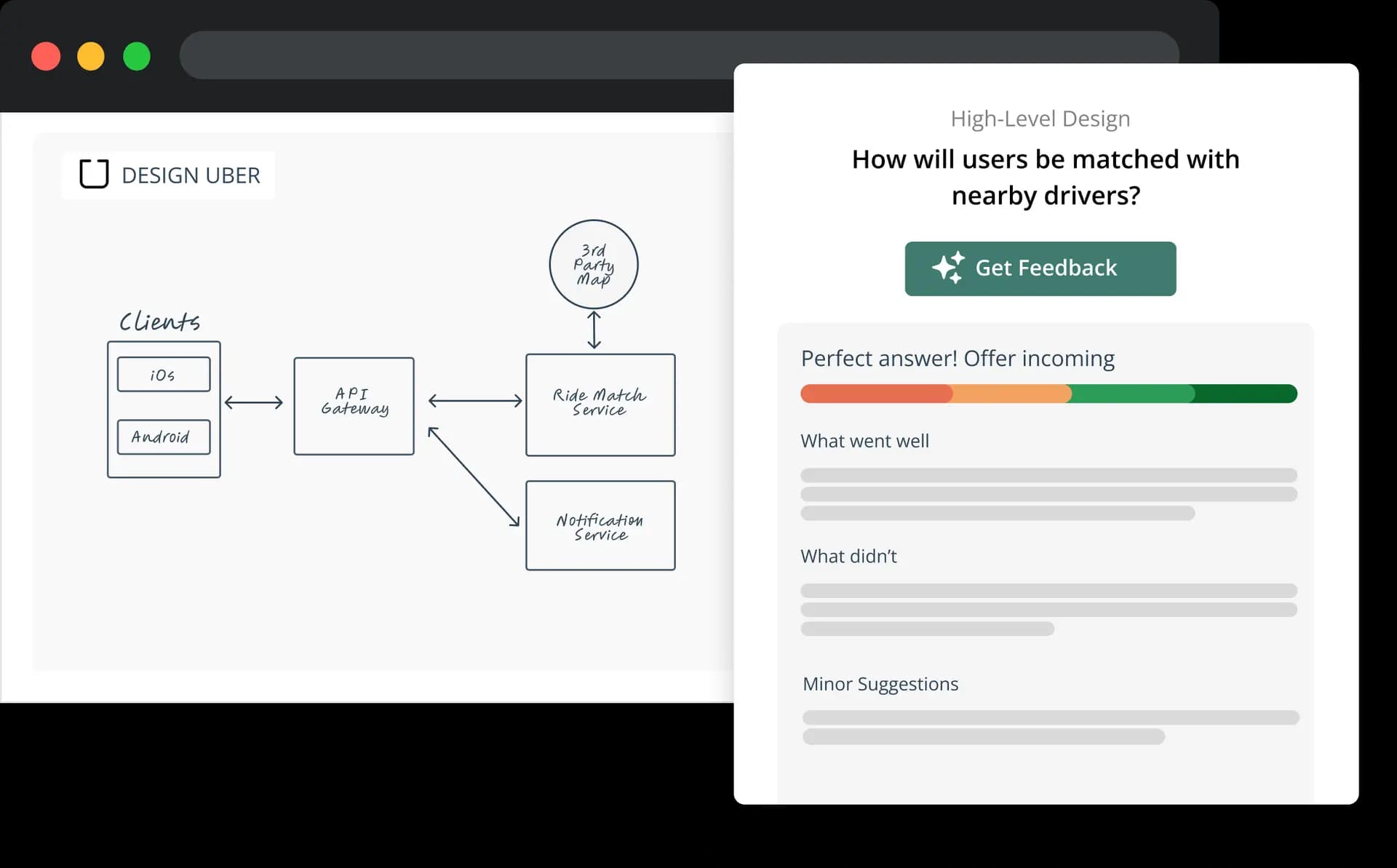This screenshot has width=1397, height=868.
Task: Click the arrow between Clients and API Gateway
Action: [x=253, y=402]
